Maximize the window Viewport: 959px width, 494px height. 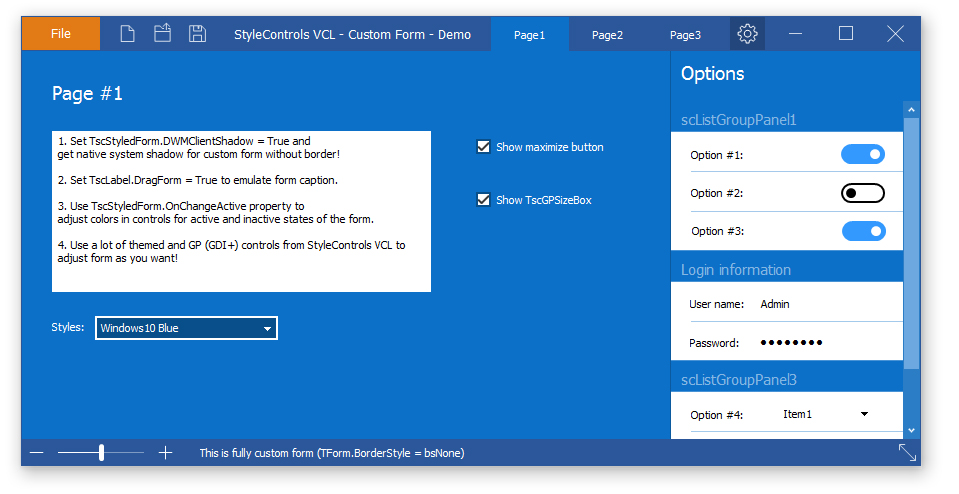pos(846,34)
